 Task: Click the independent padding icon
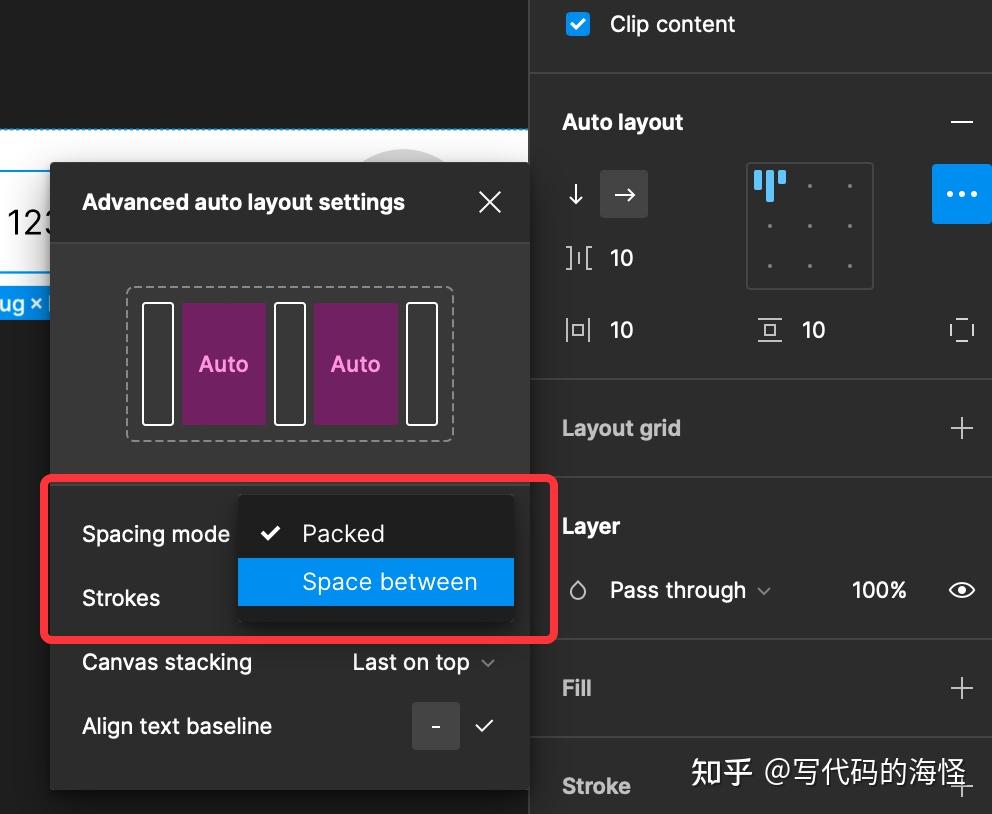(x=961, y=330)
